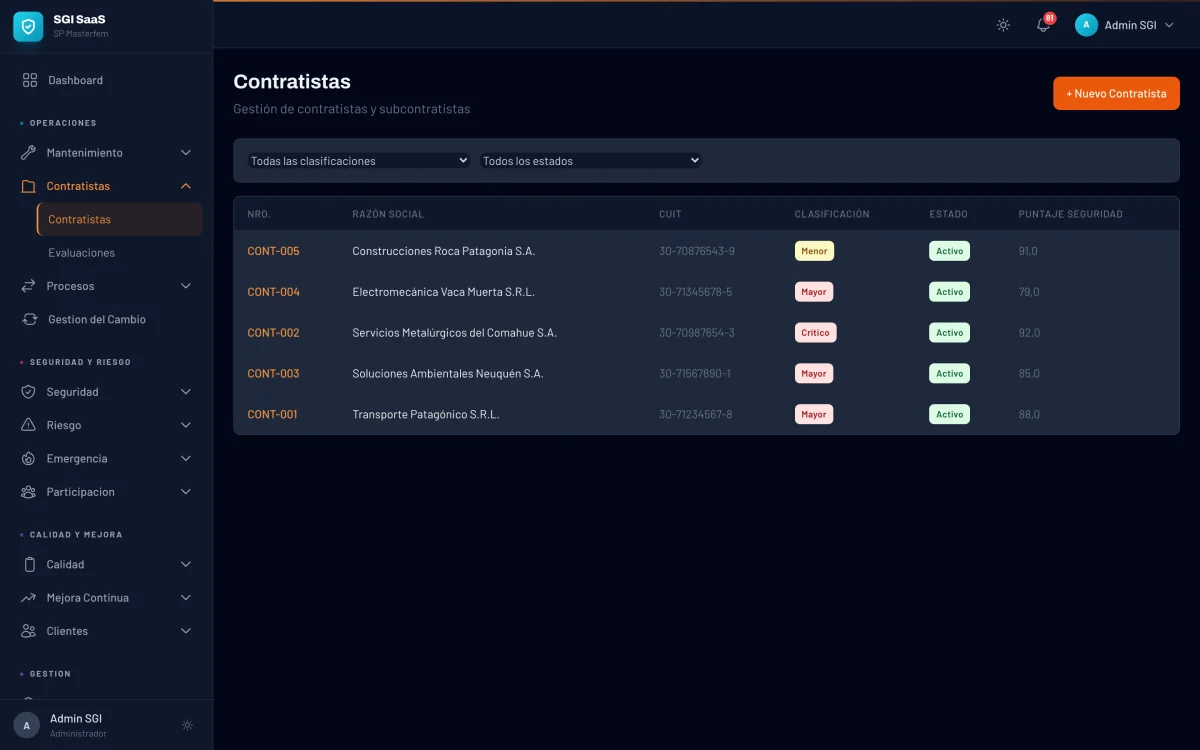The image size is (1200, 750).
Task: Open the 'Todas las clasificaciones' filter dropdown
Action: [359, 161]
